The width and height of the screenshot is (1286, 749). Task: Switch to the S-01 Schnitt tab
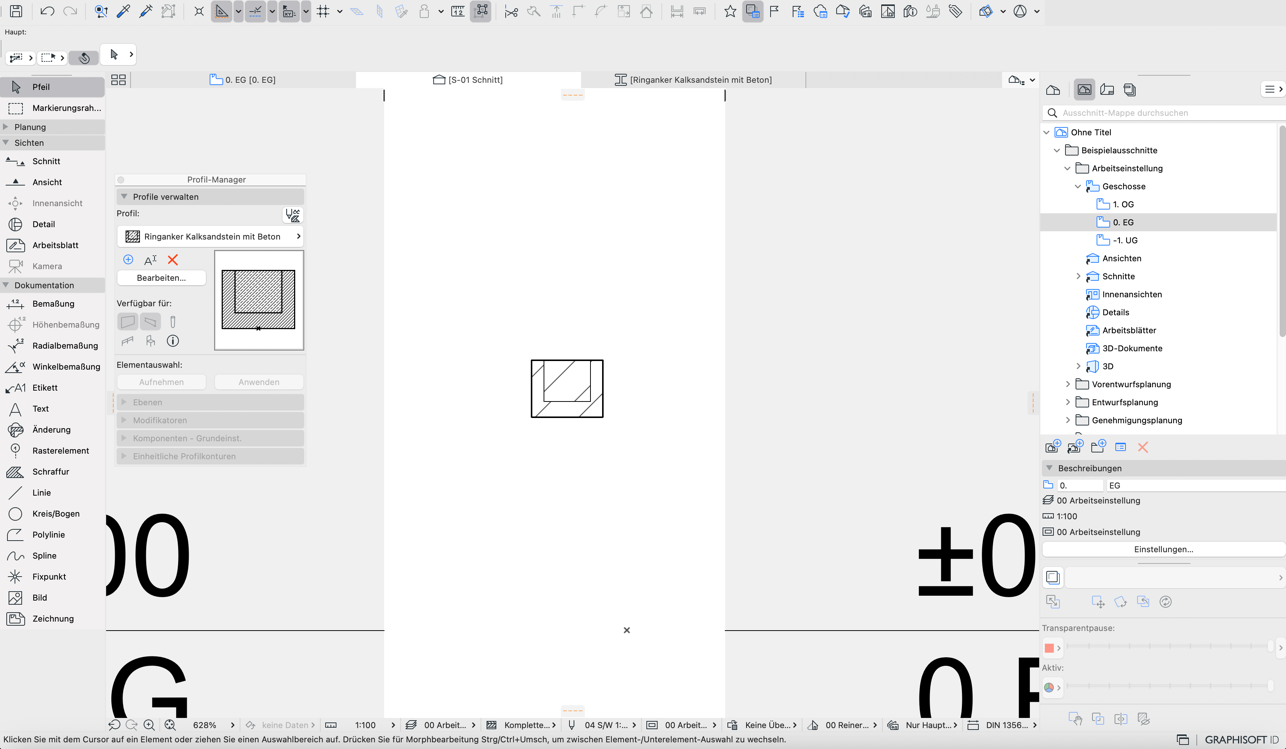pyautogui.click(x=468, y=80)
